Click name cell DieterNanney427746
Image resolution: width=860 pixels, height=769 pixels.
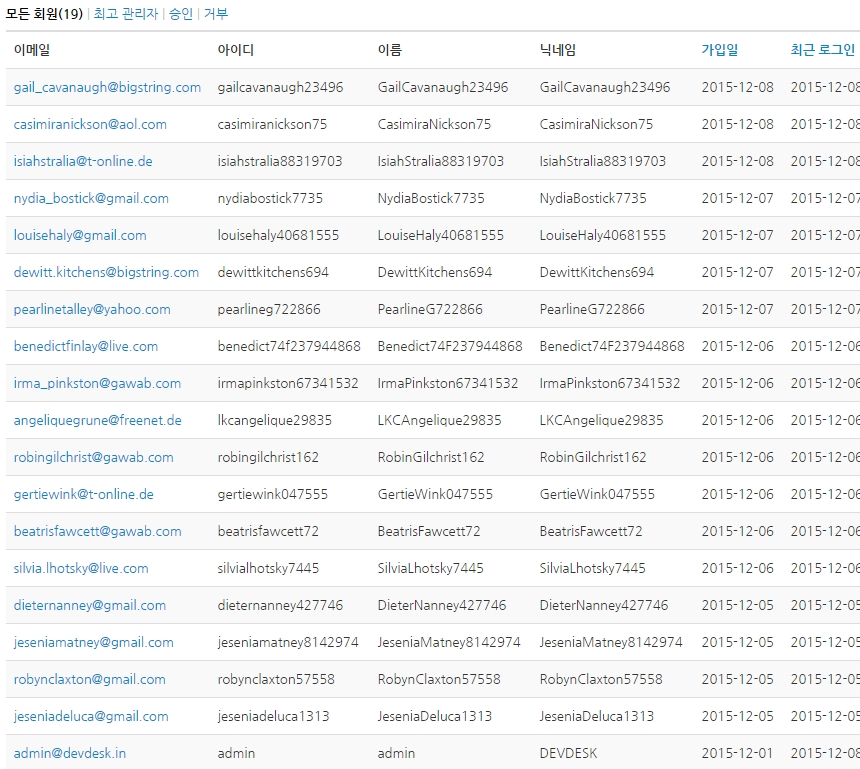click(442, 606)
